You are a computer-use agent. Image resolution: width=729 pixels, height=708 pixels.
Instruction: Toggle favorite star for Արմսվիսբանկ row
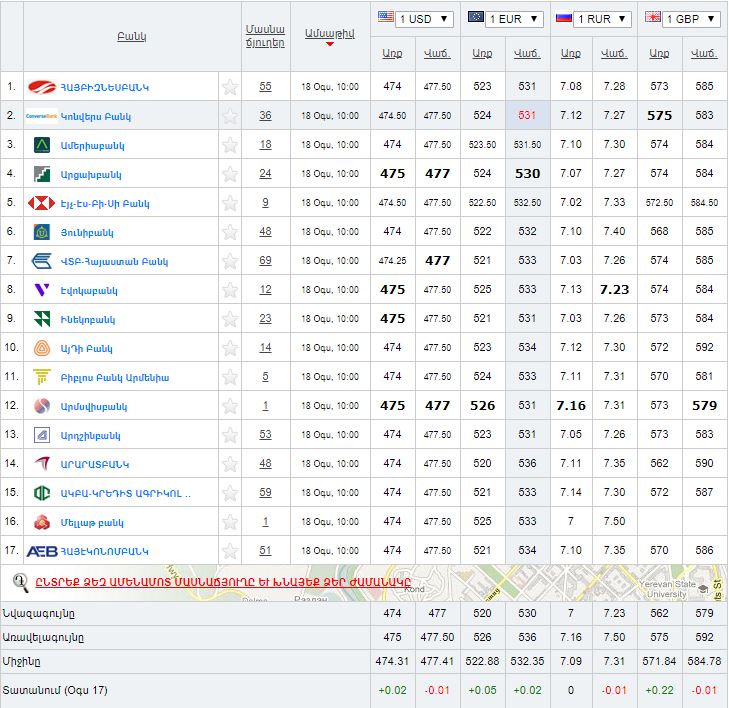(x=230, y=406)
